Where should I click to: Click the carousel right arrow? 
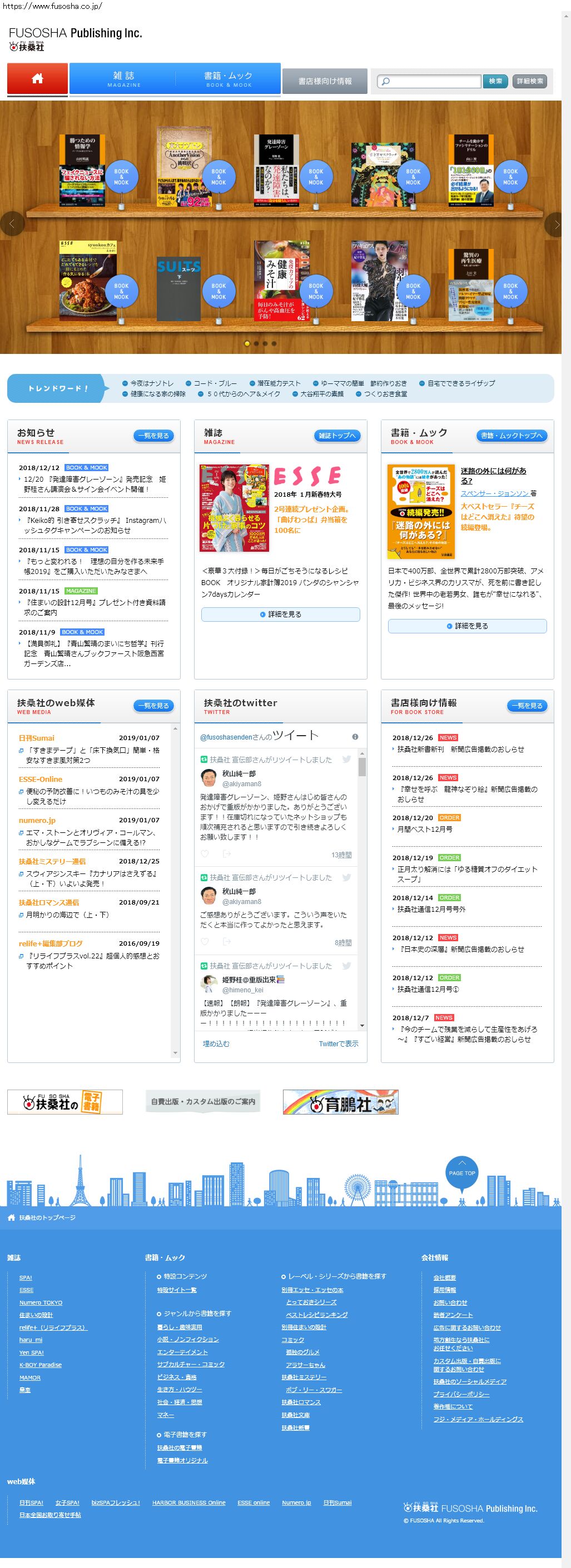click(554, 224)
